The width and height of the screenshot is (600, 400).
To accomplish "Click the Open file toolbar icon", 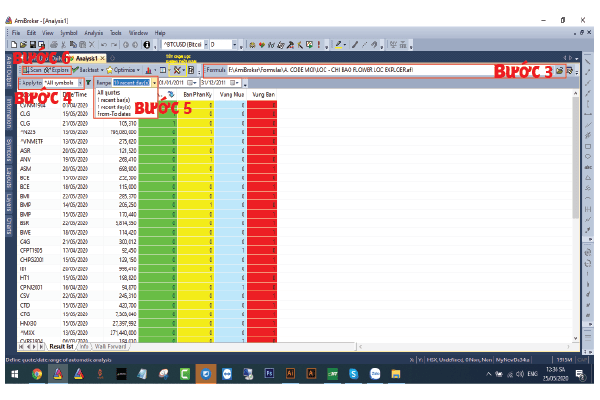I will 23,45.
